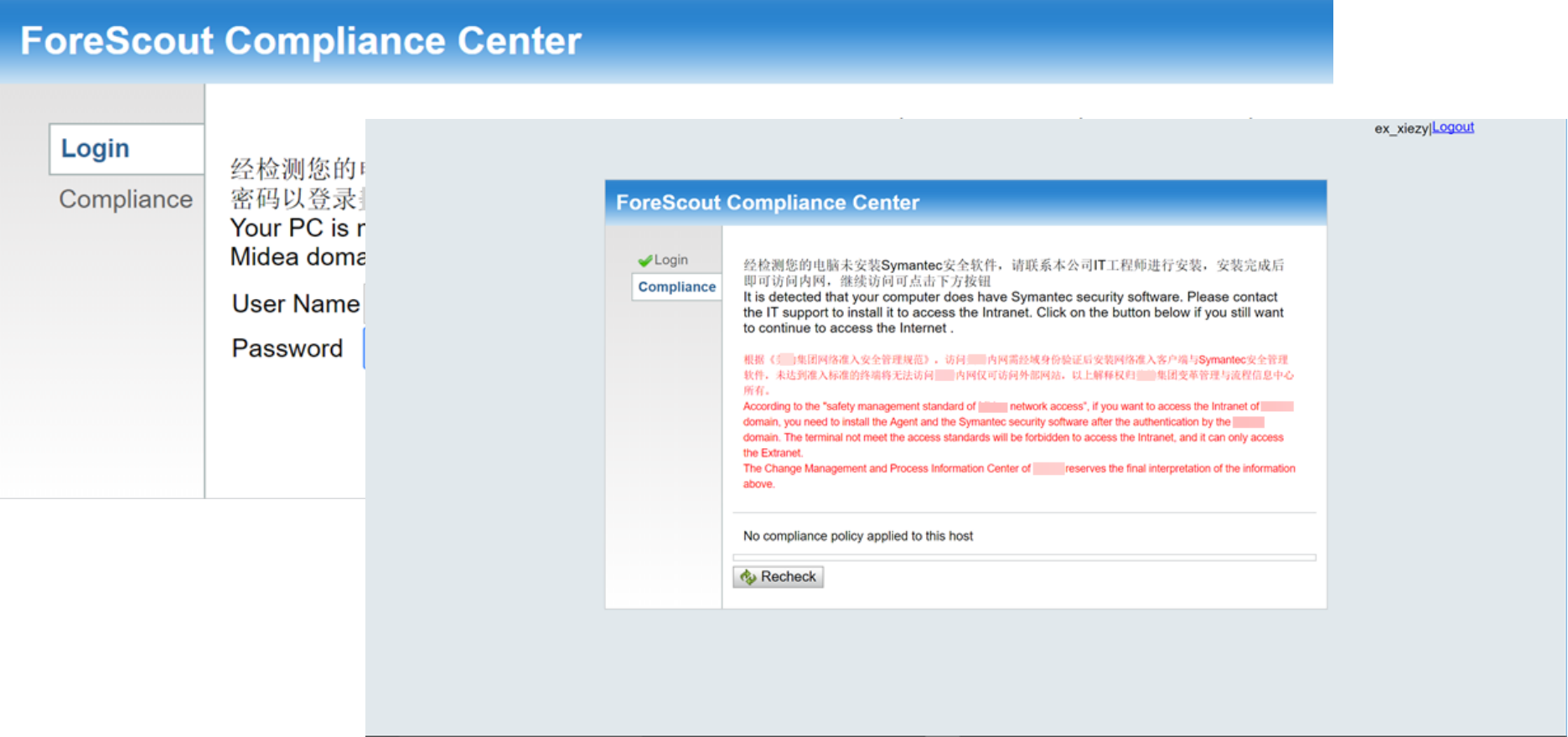Select Compliance in the large left sidebar
1568x737 pixels.
(x=126, y=199)
